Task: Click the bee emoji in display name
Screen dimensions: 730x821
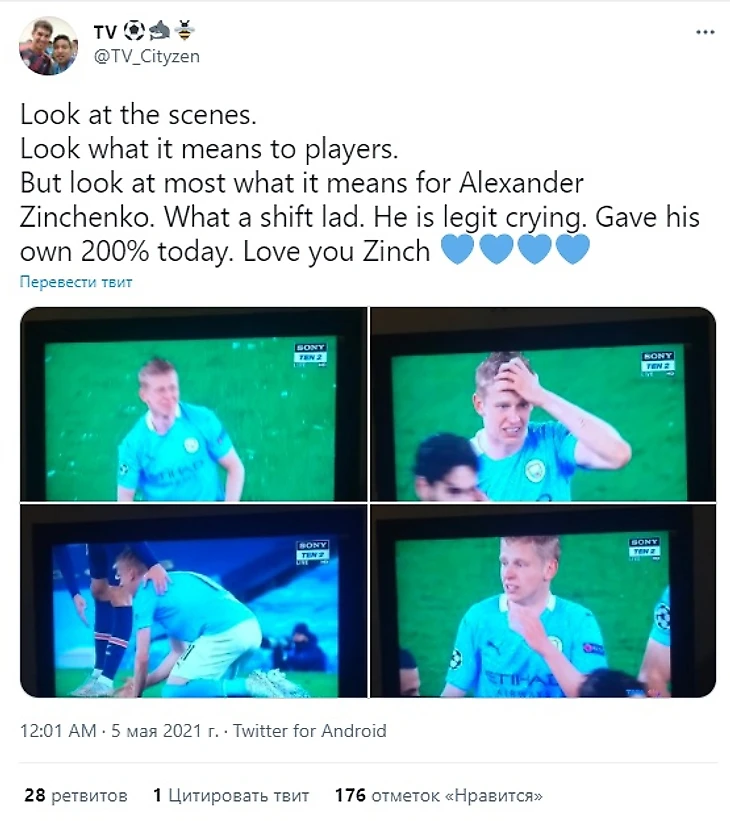Action: pyautogui.click(x=185, y=32)
